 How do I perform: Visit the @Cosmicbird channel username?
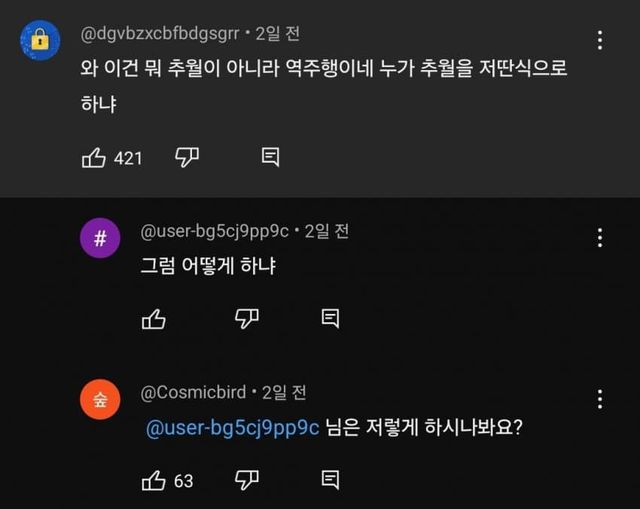(195, 393)
